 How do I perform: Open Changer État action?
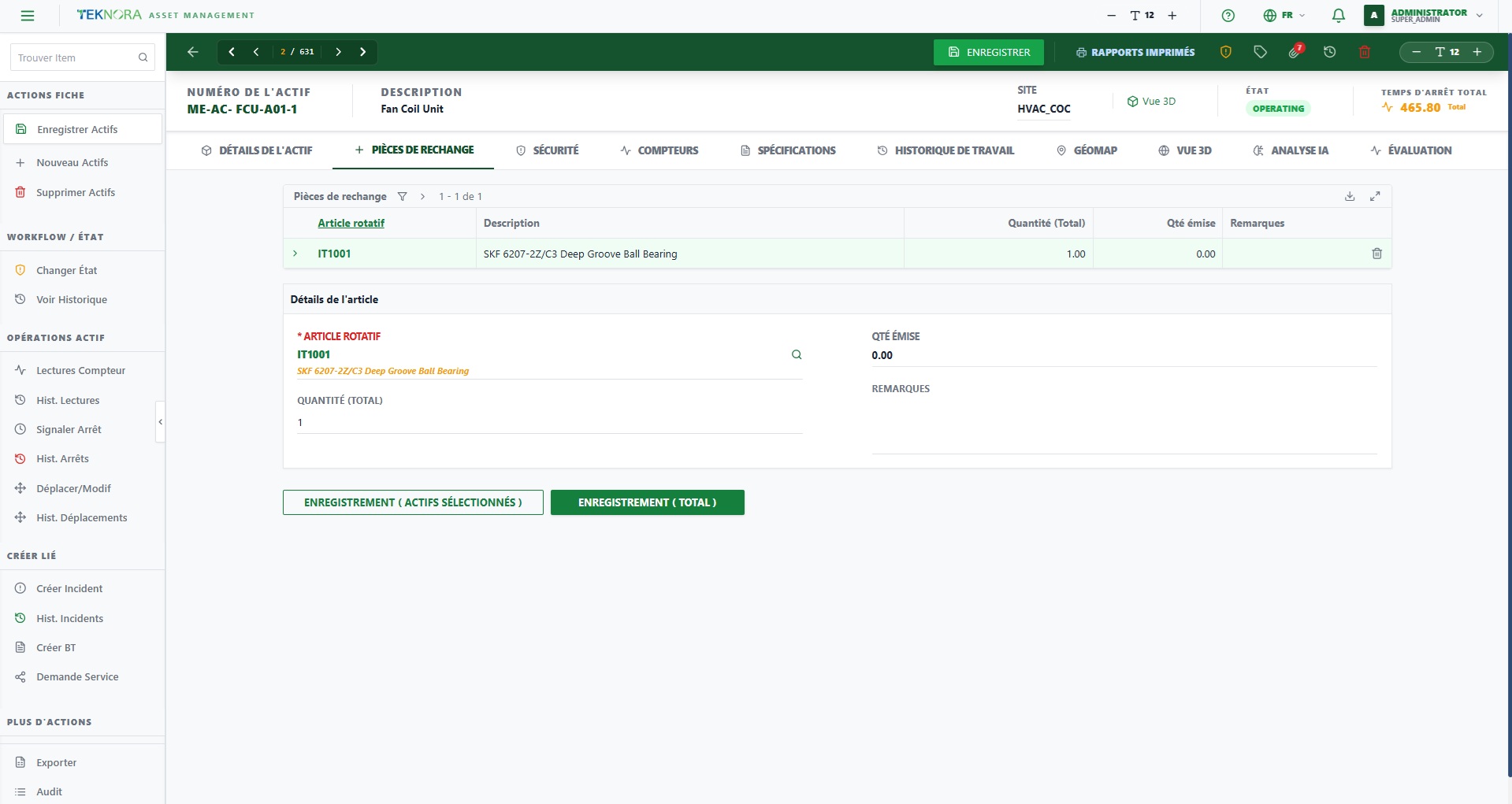coord(67,270)
